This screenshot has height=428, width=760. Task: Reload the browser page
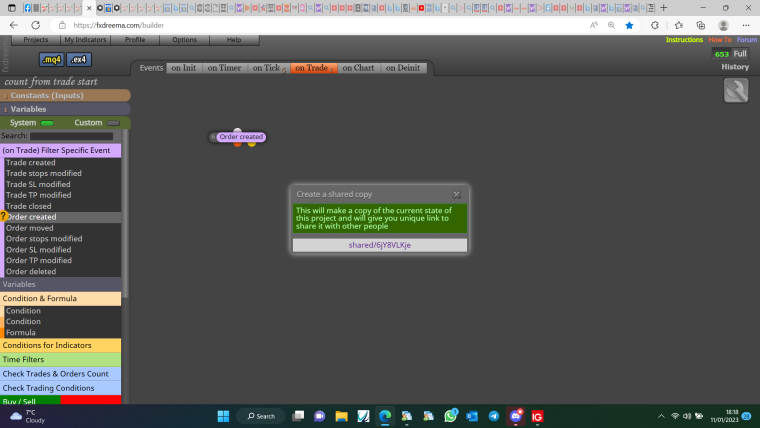(x=35, y=25)
